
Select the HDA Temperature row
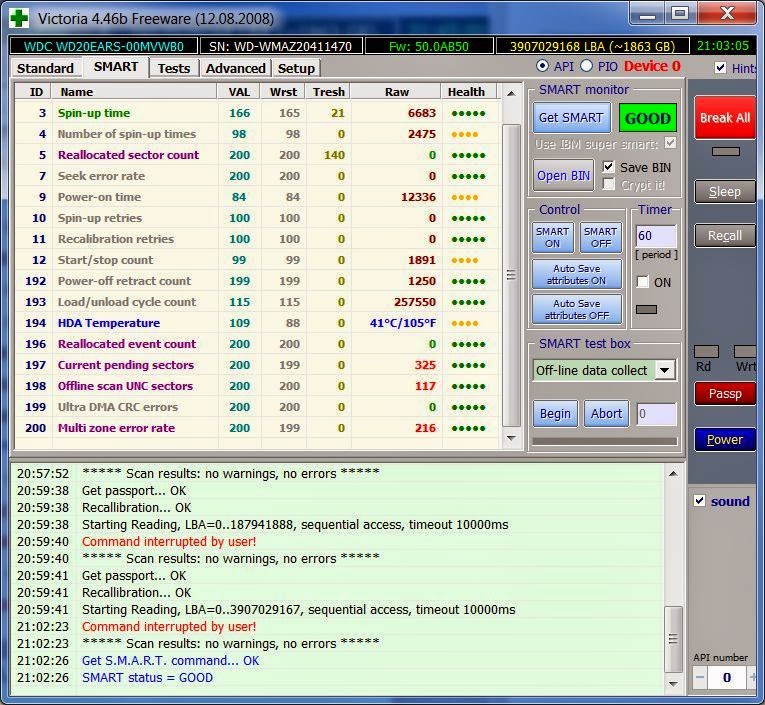coord(257,323)
